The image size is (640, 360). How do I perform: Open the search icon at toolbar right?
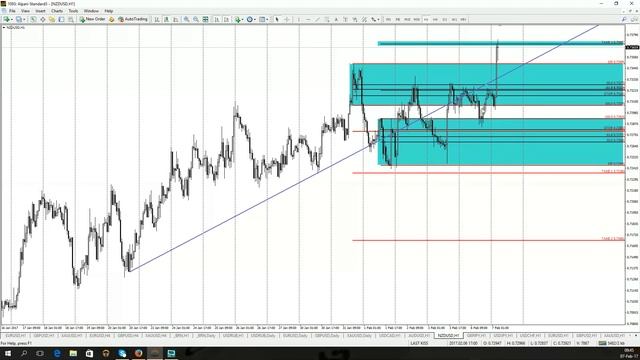coord(624,19)
